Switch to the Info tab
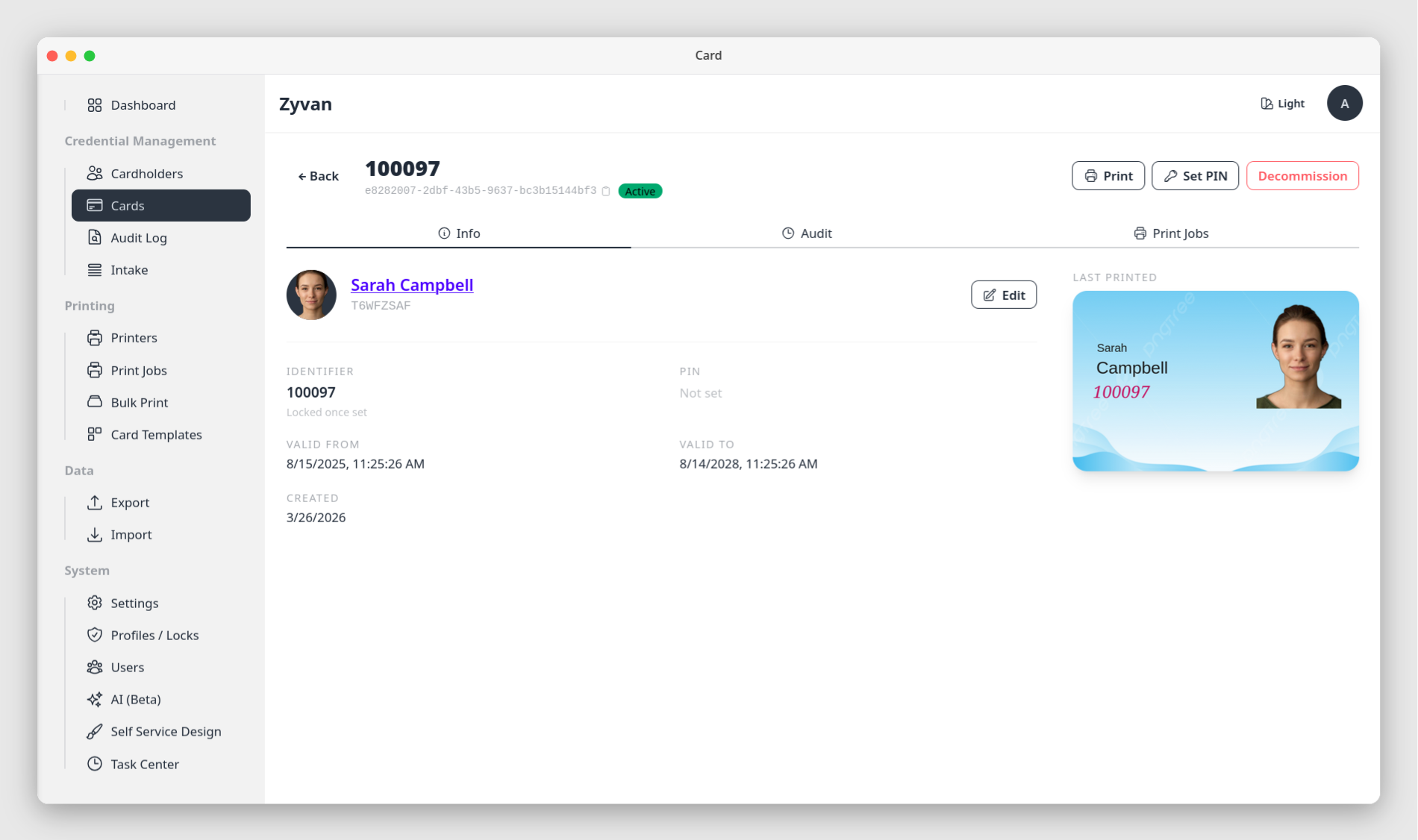Image resolution: width=1418 pixels, height=840 pixels. (x=459, y=233)
